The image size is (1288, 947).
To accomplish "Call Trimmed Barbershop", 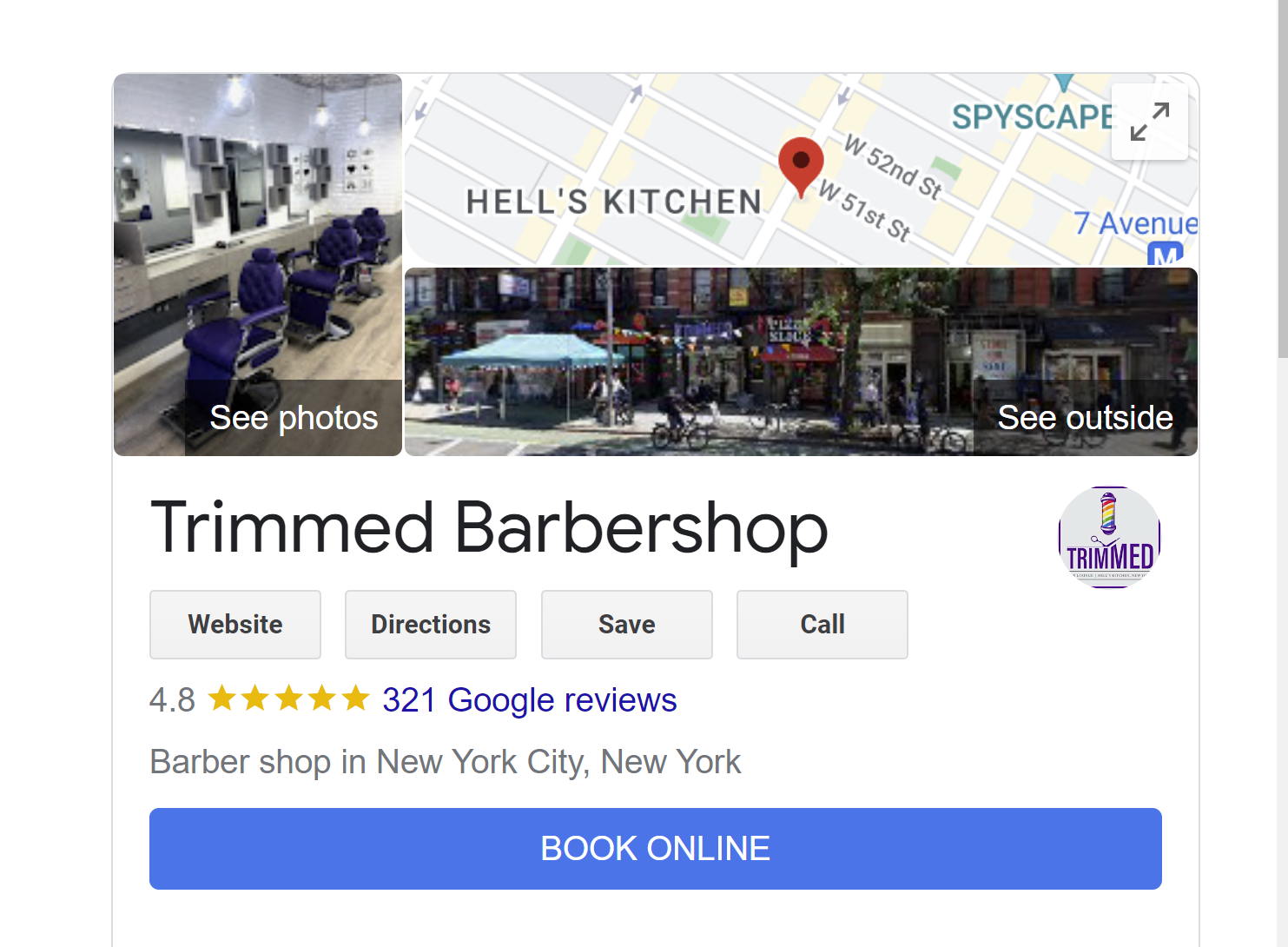I will pos(822,625).
